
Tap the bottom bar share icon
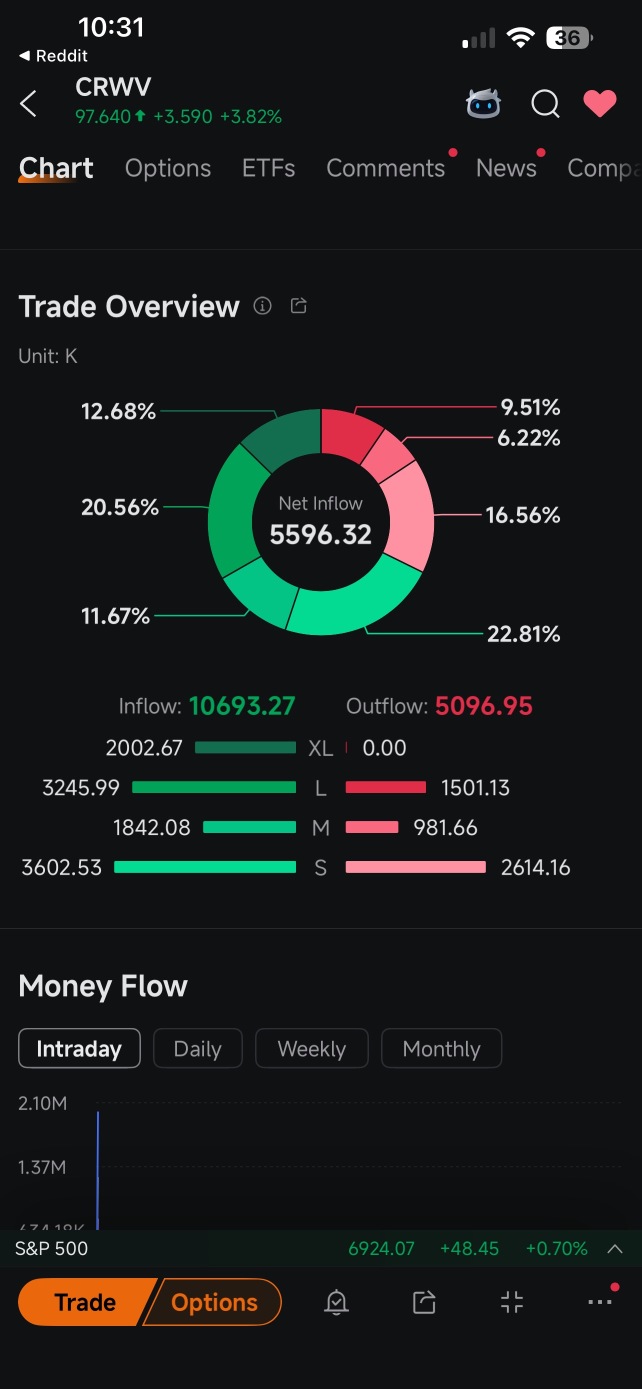coord(424,1302)
